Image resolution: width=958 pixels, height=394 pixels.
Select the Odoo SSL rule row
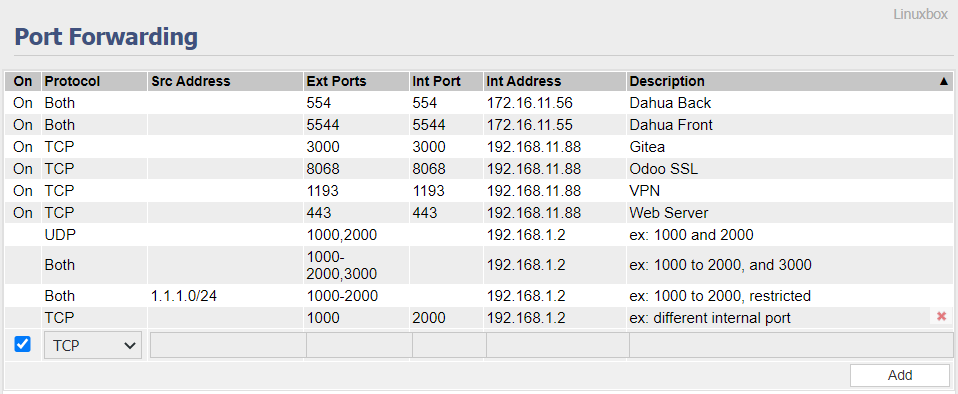click(479, 169)
